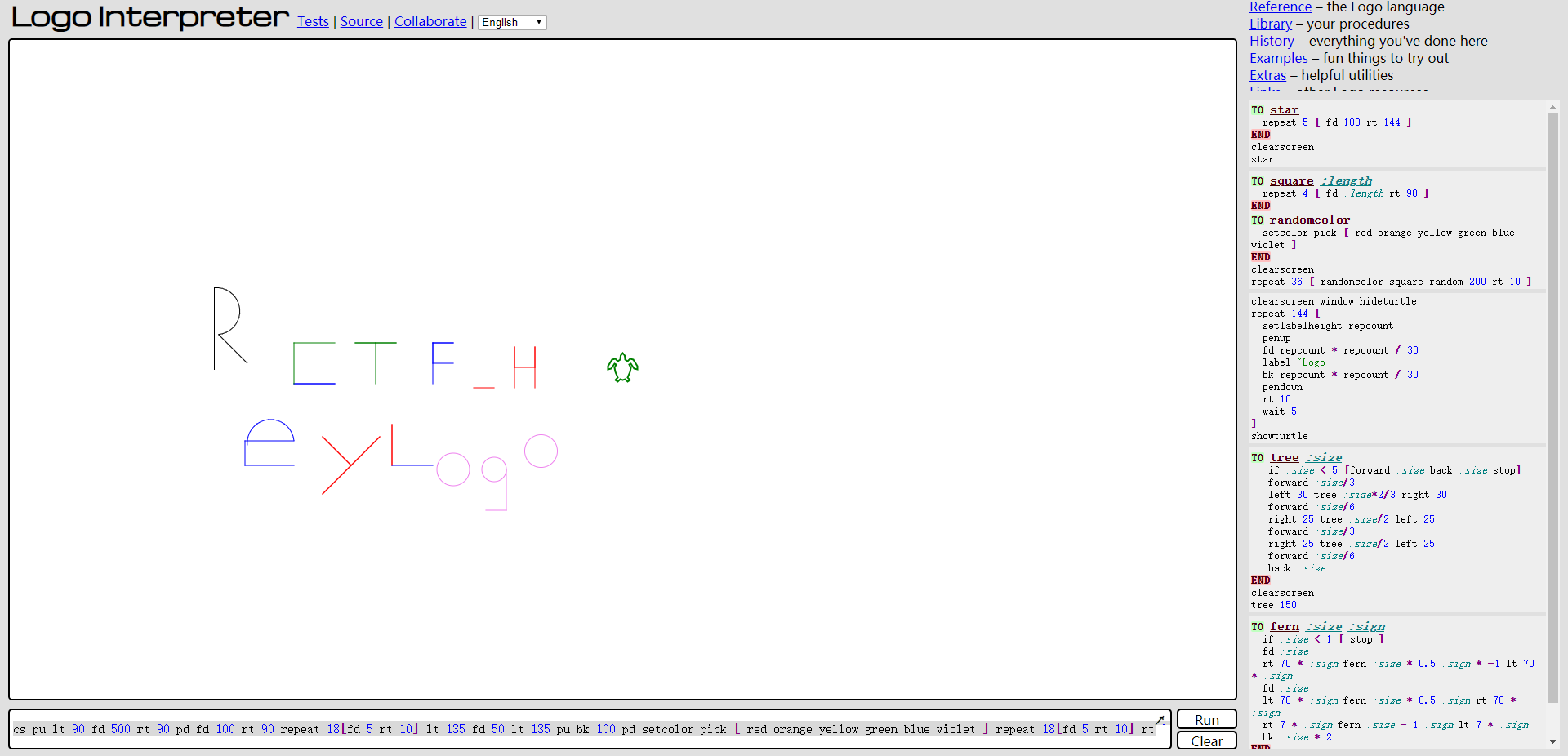Open the Source link
This screenshot has width=1568, height=756.
point(362,21)
